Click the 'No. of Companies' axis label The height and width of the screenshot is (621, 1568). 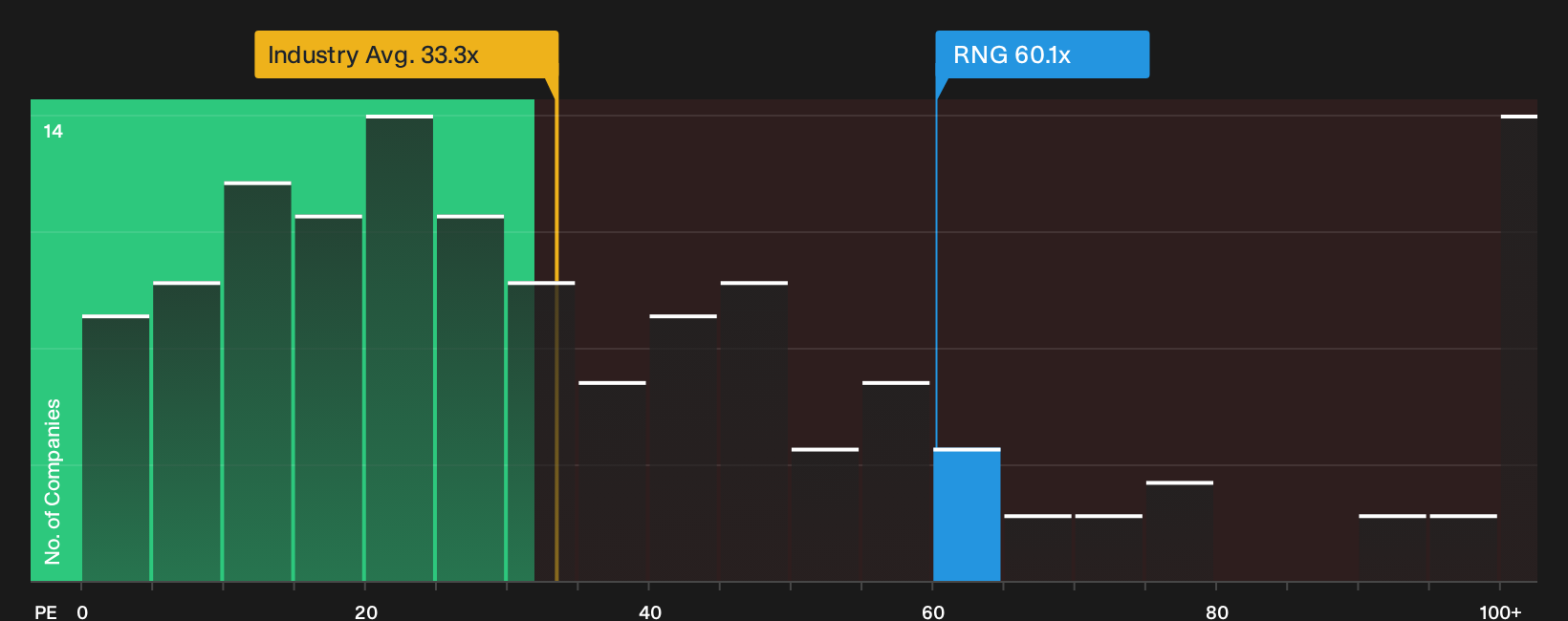pyautogui.click(x=53, y=482)
